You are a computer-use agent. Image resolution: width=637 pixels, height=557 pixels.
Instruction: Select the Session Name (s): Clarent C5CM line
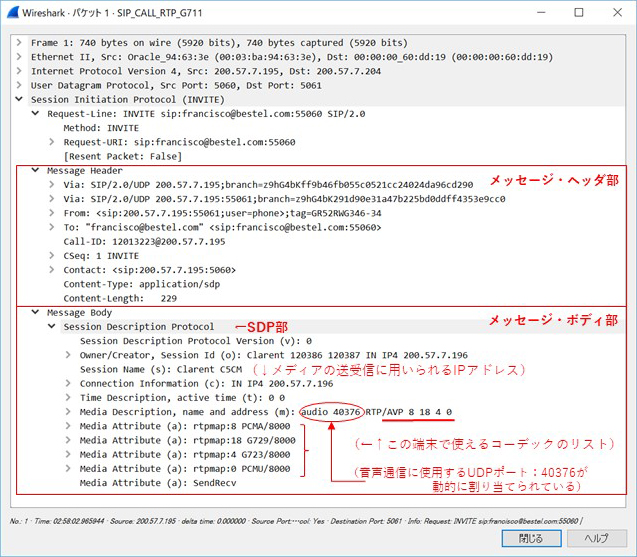point(161,369)
